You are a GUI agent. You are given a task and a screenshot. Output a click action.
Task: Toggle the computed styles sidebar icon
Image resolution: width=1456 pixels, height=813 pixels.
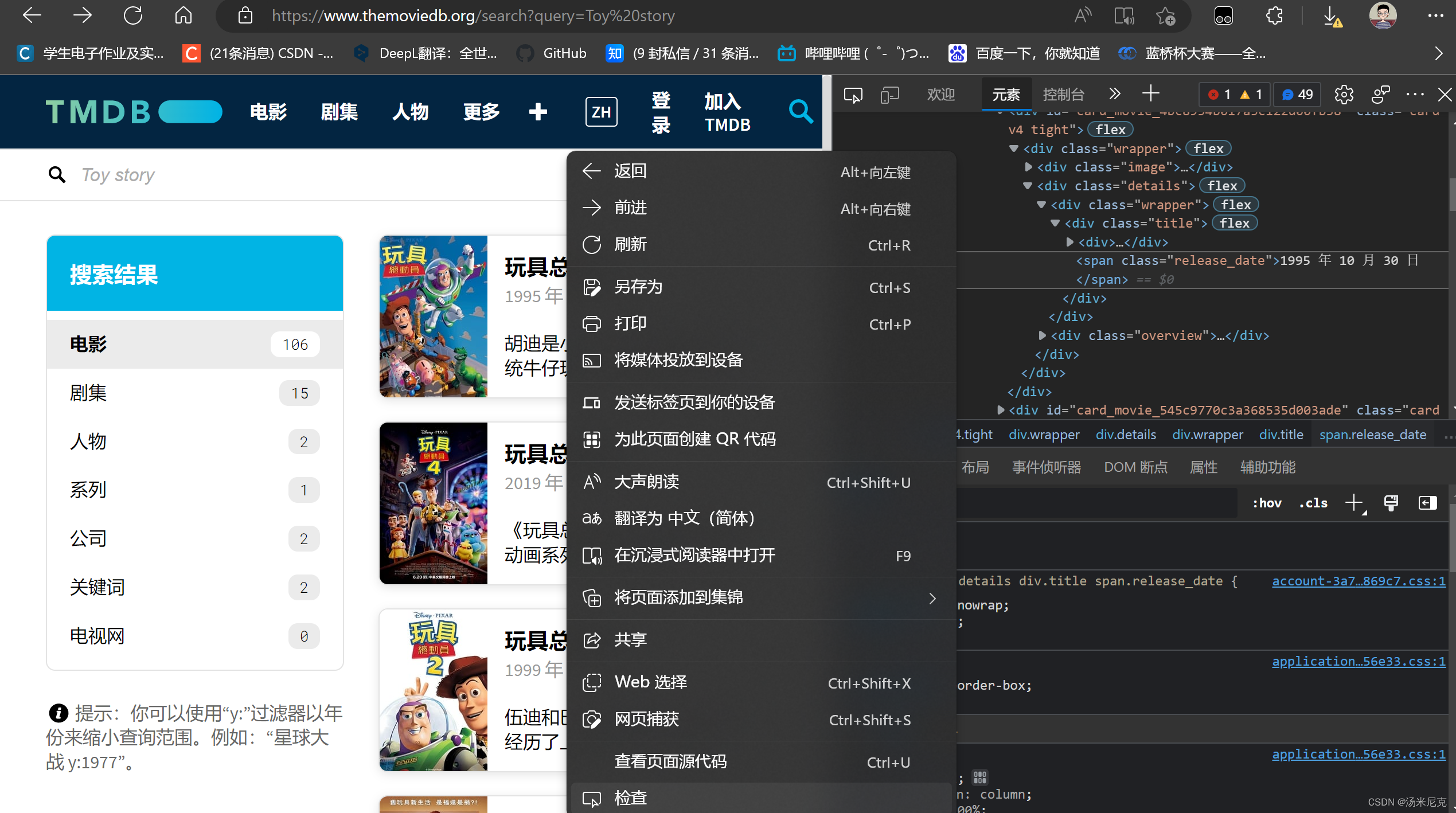click(1427, 503)
